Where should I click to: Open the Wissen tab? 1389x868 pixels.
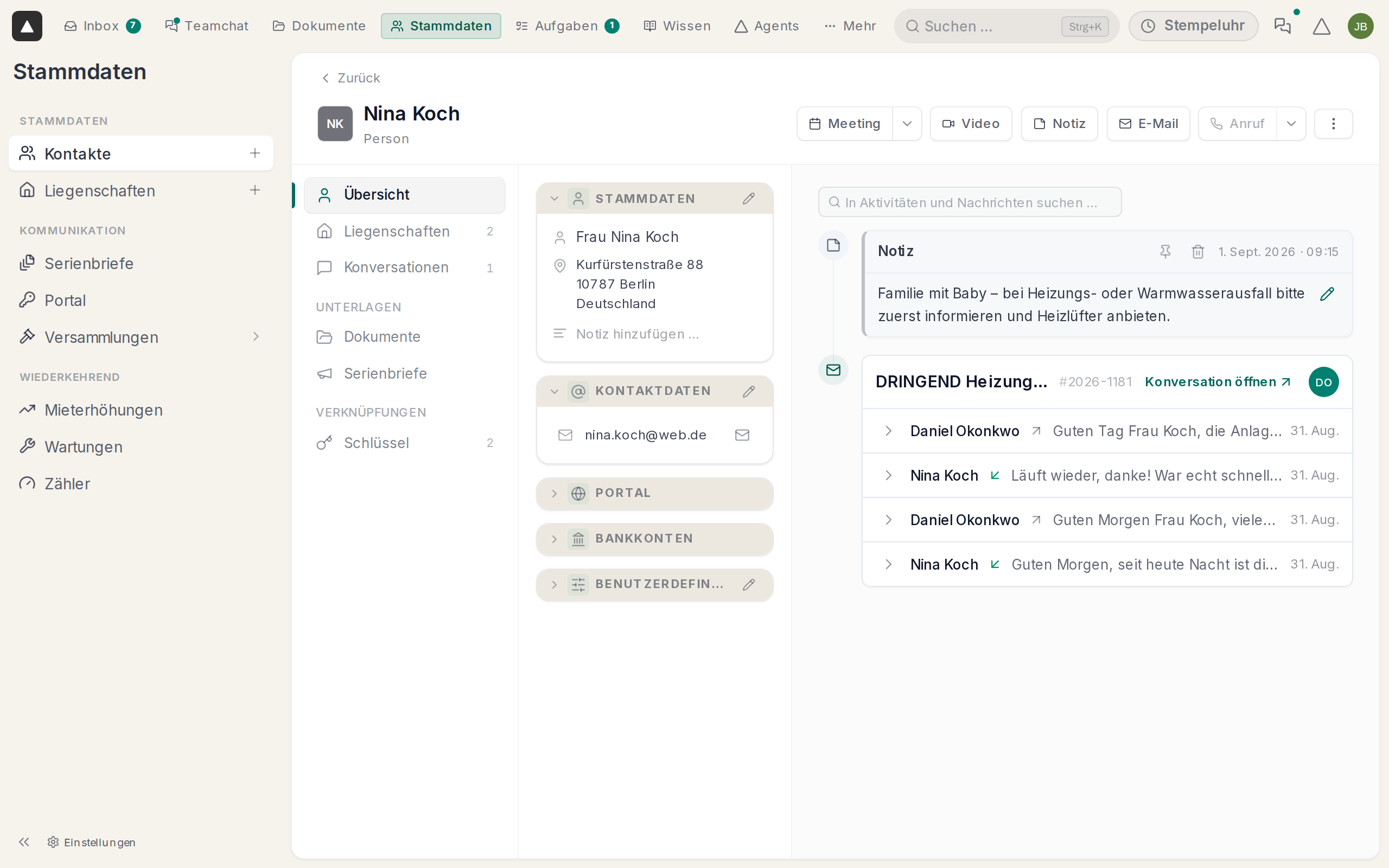pos(677,26)
